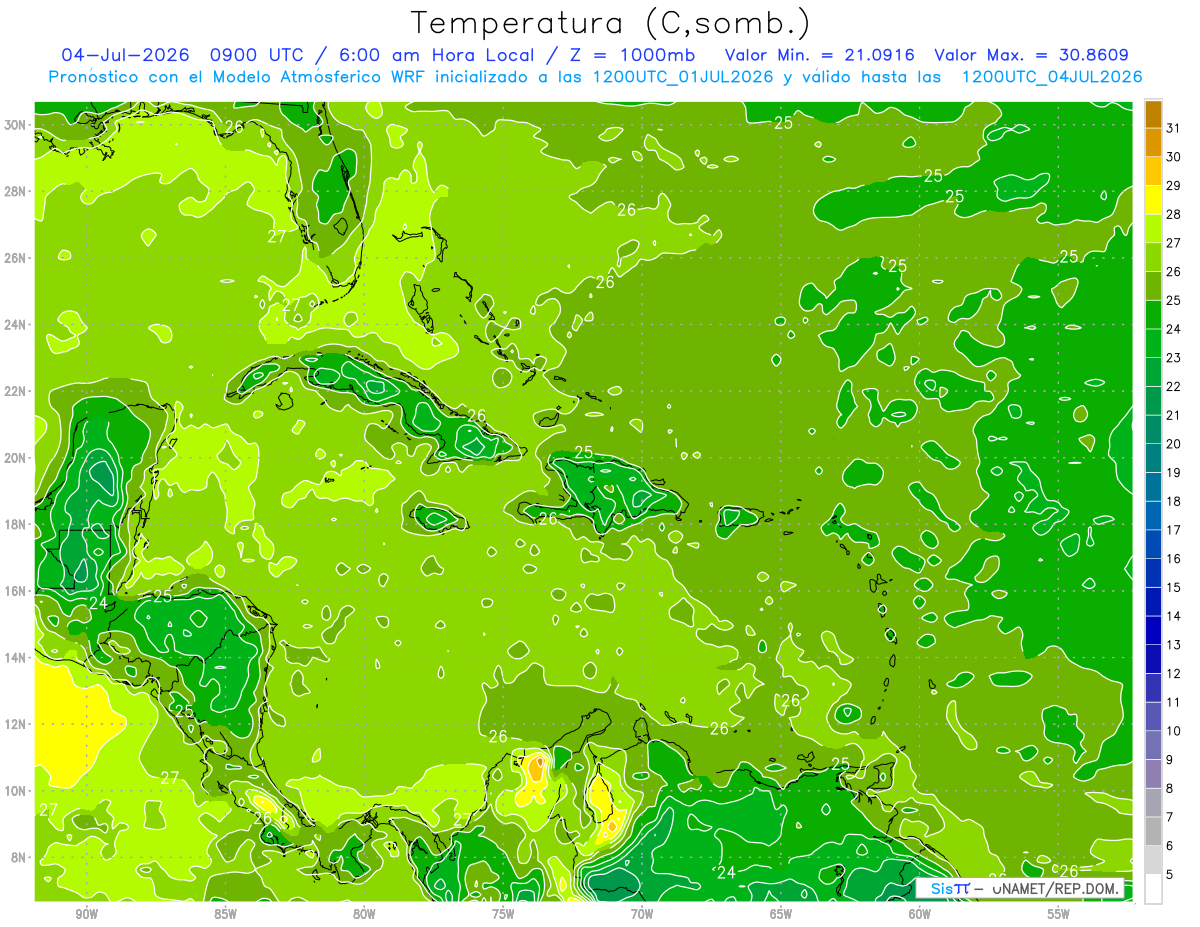This screenshot has height=927, width=1200.
Task: Click the '1200UTC_01JUL2026' initialization timestamp
Action: [x=683, y=77]
